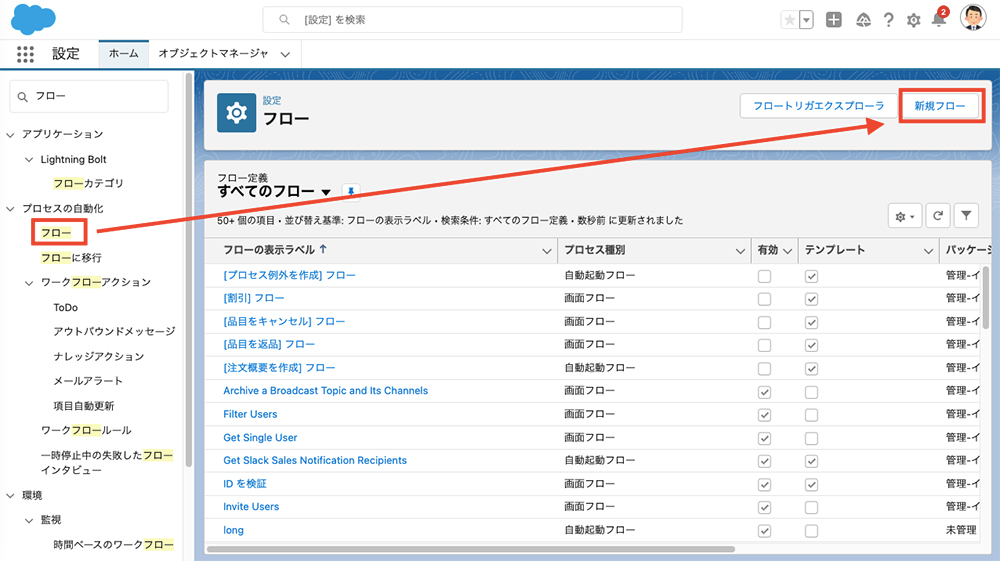Open フロートリガエクスプローラ
The height and width of the screenshot is (561, 1000).
tap(818, 106)
